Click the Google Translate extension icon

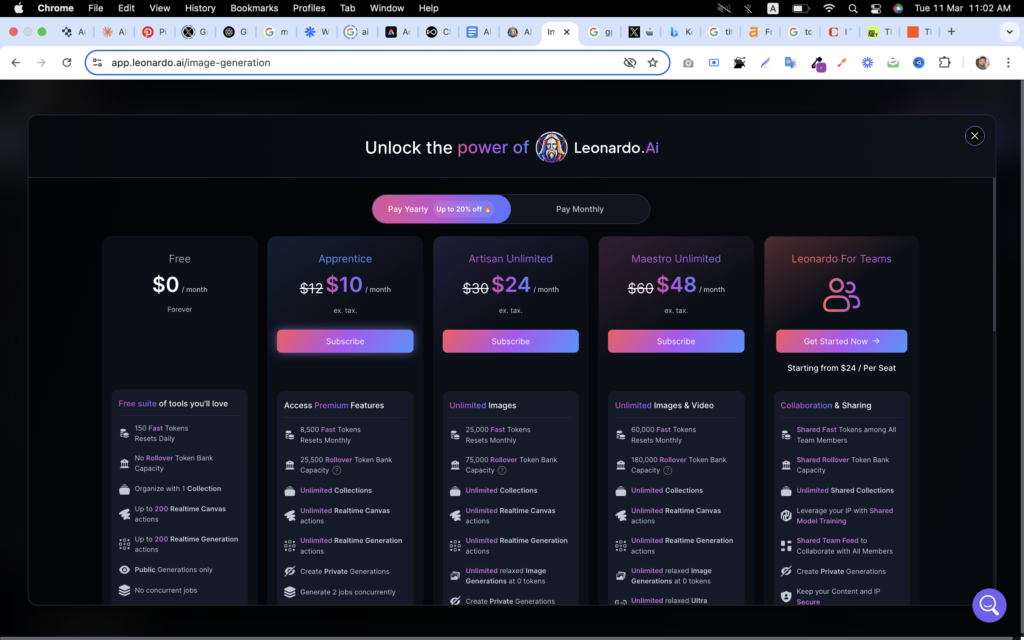(x=790, y=63)
